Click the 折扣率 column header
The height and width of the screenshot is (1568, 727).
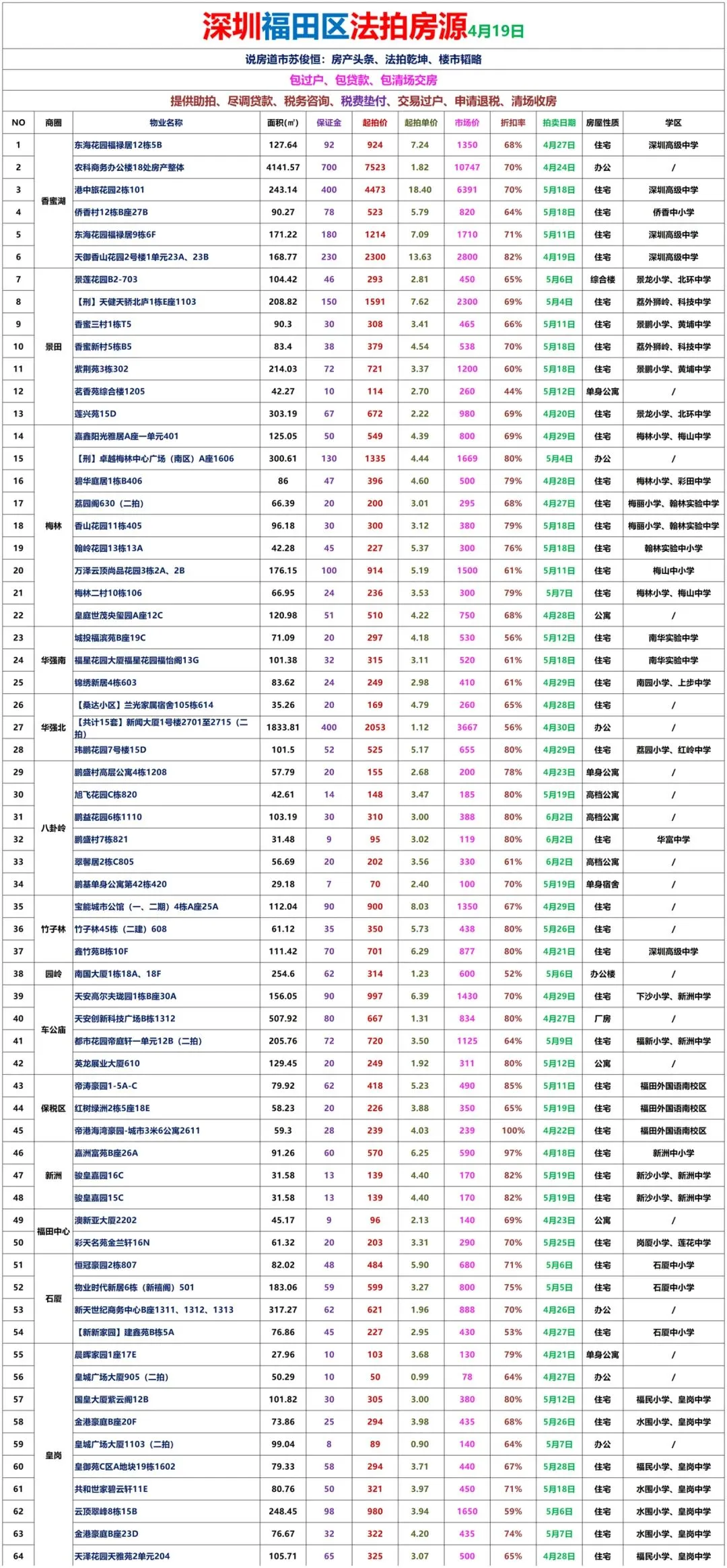point(513,122)
